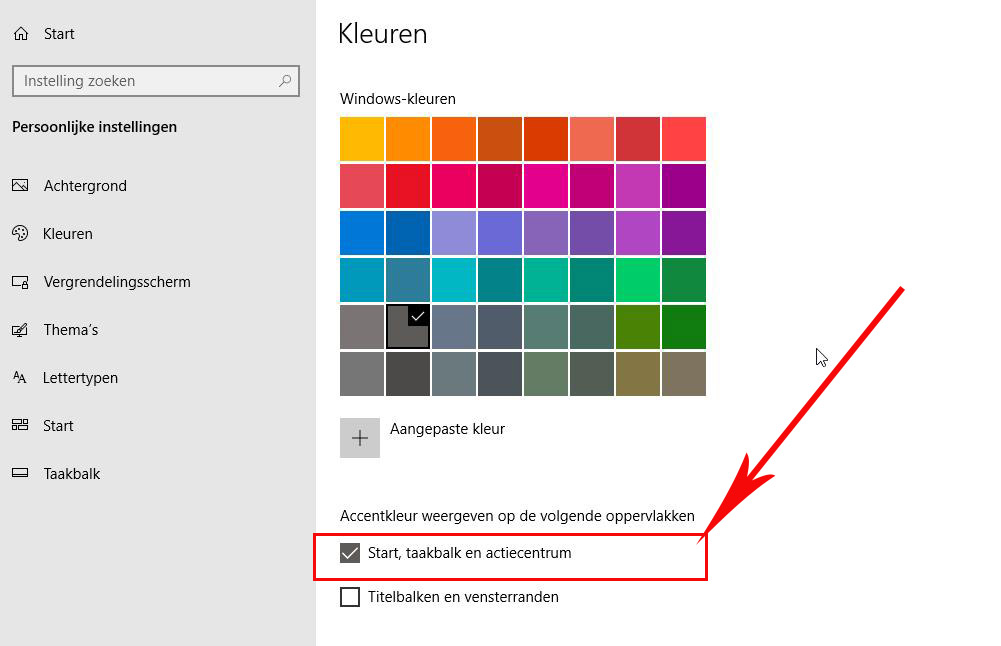Go to Vergrendelingsscherm settings
The image size is (1001, 646).
[x=117, y=282]
